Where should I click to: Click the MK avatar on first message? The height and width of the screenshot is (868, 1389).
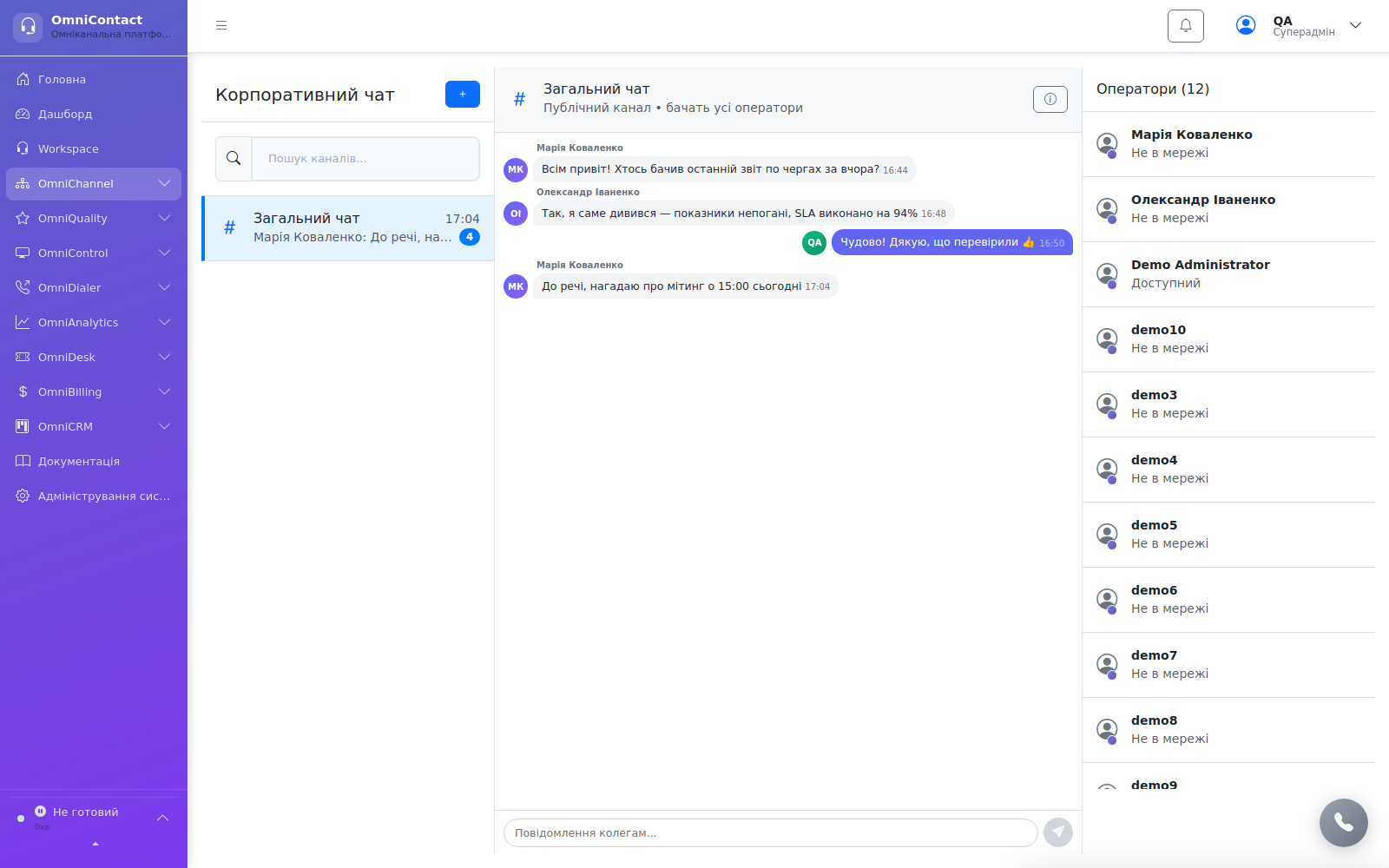516,169
